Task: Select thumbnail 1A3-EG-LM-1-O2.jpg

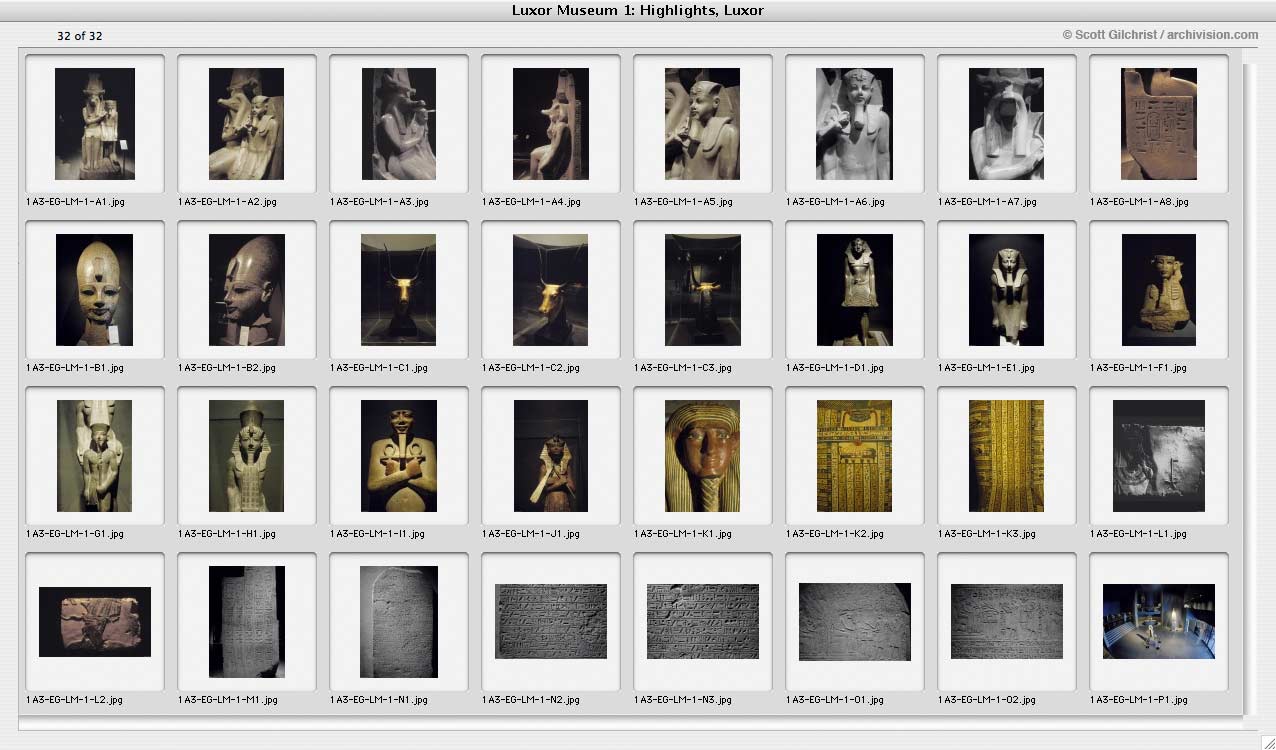Action: pyautogui.click(x=1007, y=621)
